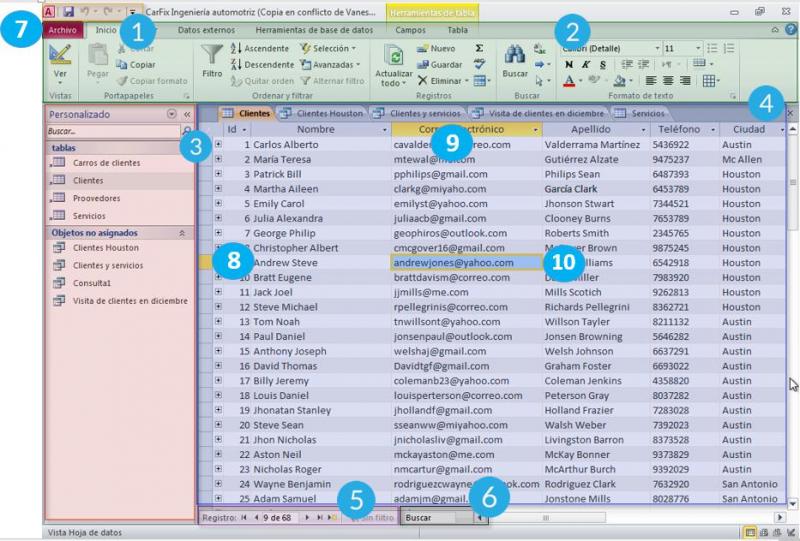
Task: Sort with the Ascendente button
Action: (260, 48)
